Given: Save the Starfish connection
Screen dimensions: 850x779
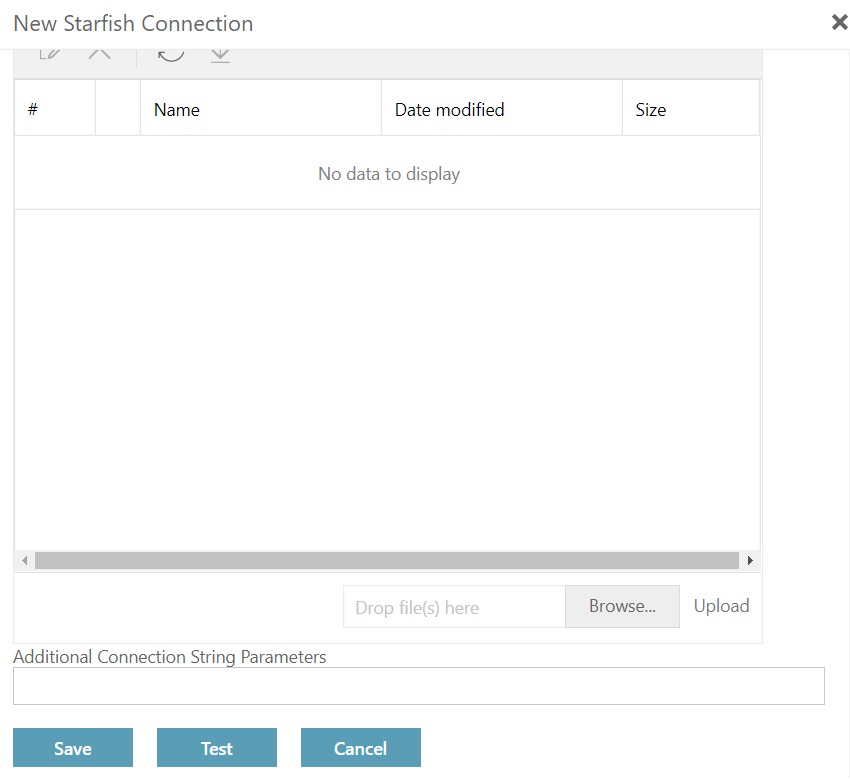Looking at the screenshot, I should point(73,748).
